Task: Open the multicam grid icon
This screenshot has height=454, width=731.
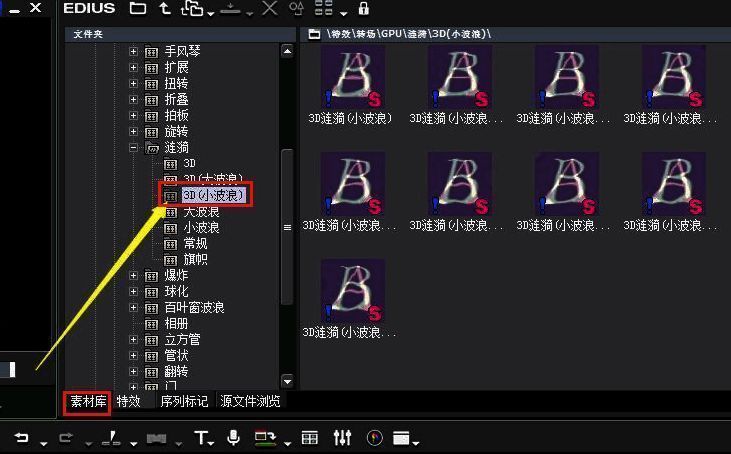Action: (310, 438)
